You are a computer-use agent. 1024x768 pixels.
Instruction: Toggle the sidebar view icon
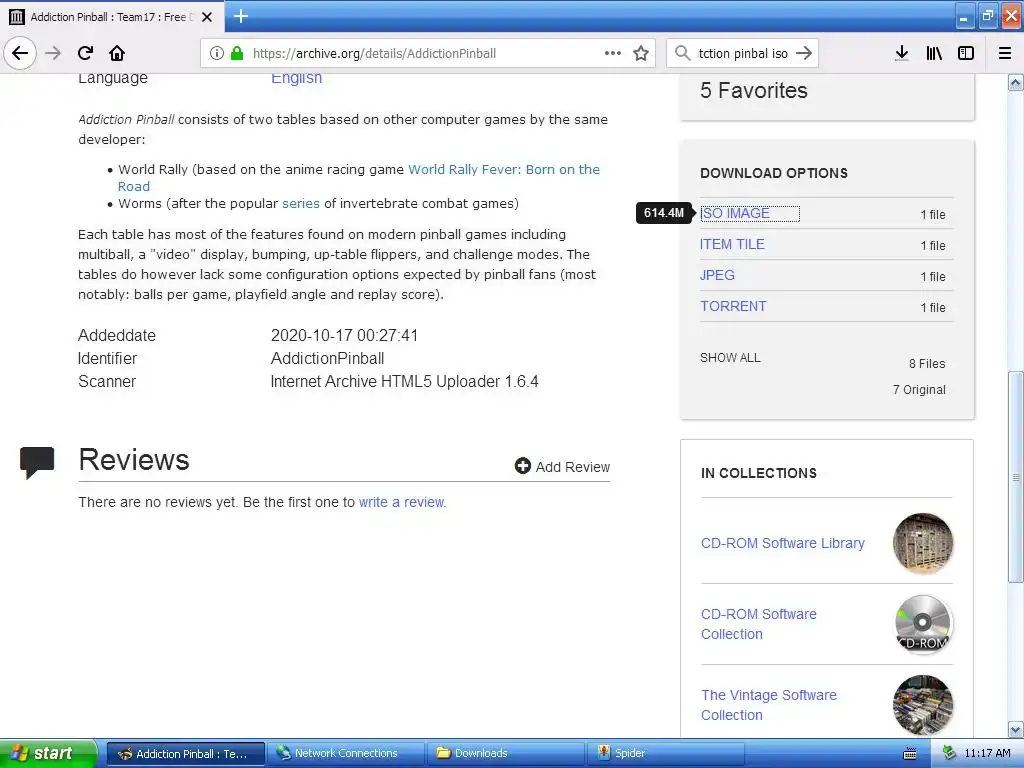pos(966,53)
